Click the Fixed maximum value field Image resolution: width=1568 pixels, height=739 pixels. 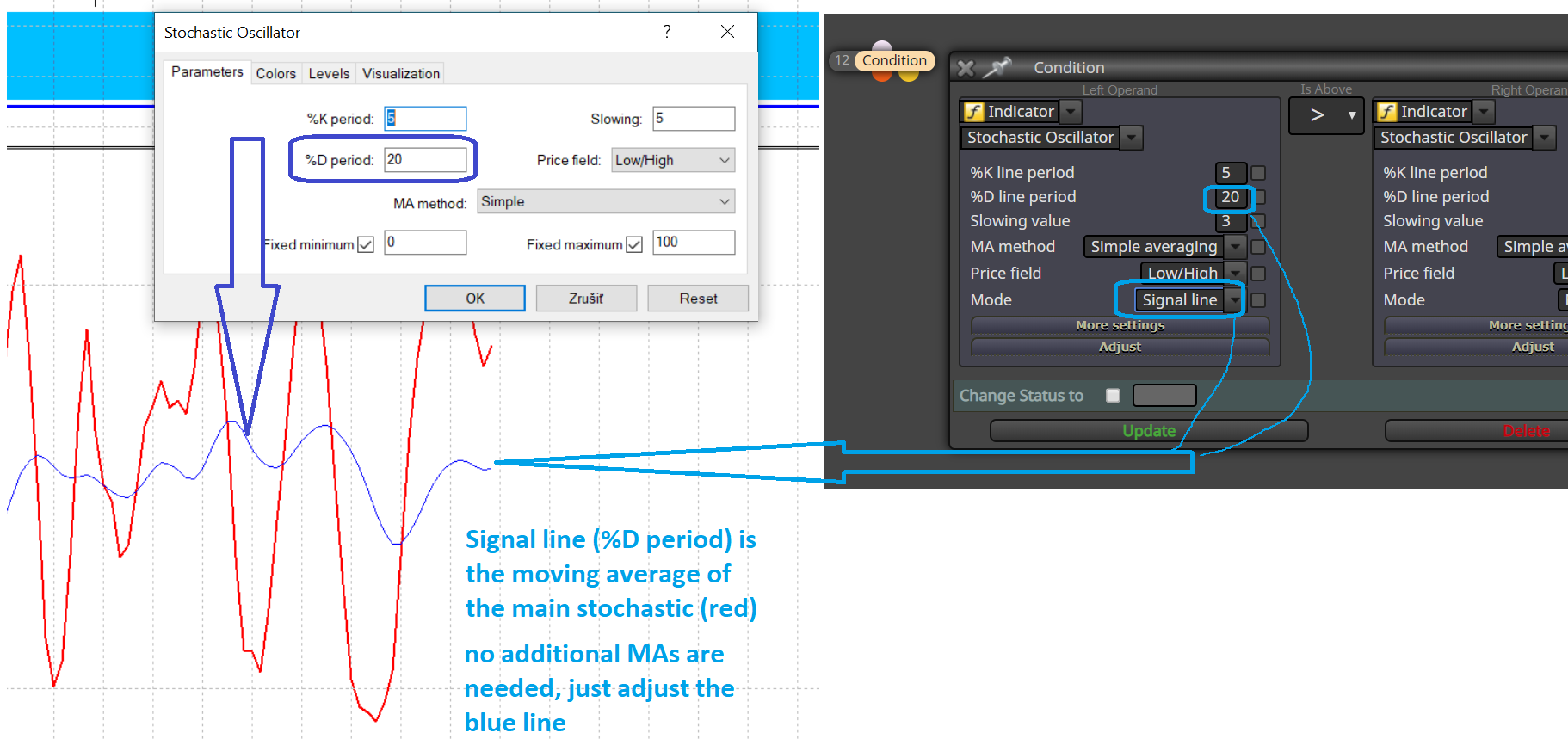[x=694, y=243]
